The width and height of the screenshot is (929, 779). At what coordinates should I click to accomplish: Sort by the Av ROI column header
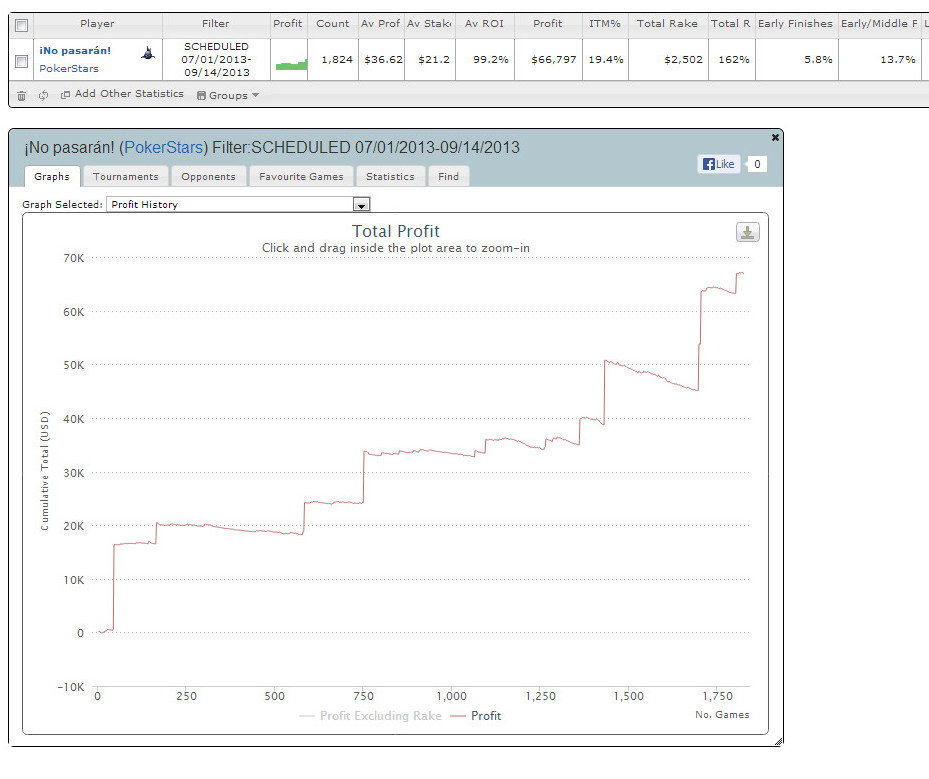coord(485,24)
